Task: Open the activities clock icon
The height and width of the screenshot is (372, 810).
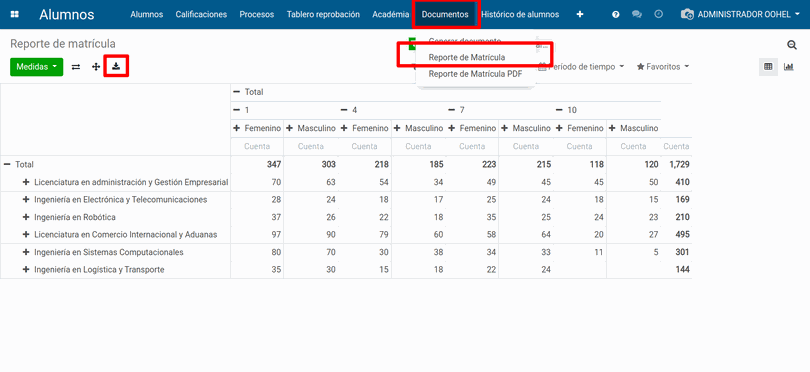Action: pyautogui.click(x=658, y=14)
